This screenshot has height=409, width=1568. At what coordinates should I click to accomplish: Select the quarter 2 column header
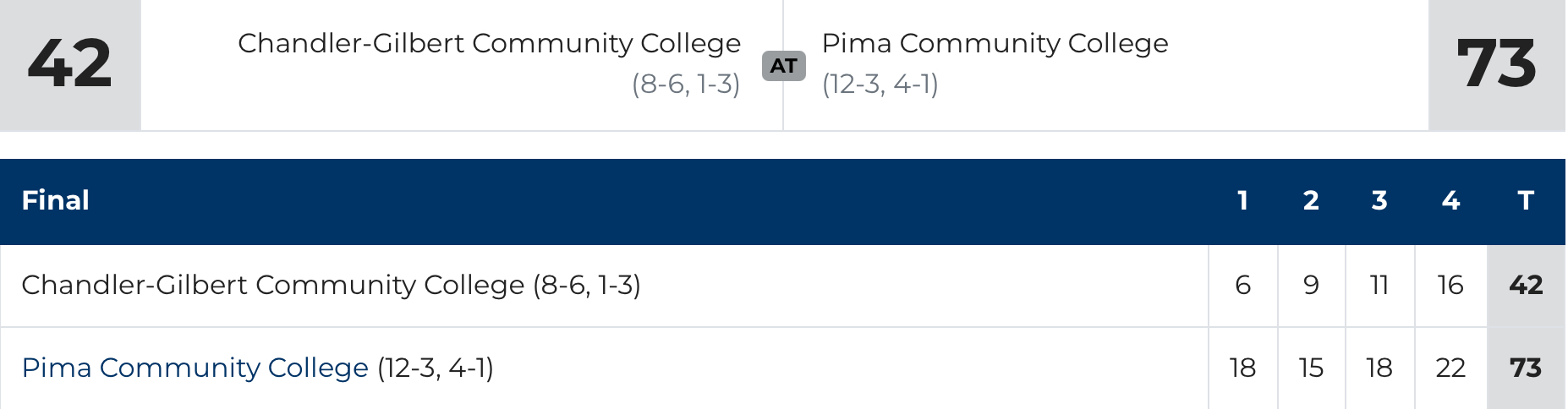coord(1311,200)
